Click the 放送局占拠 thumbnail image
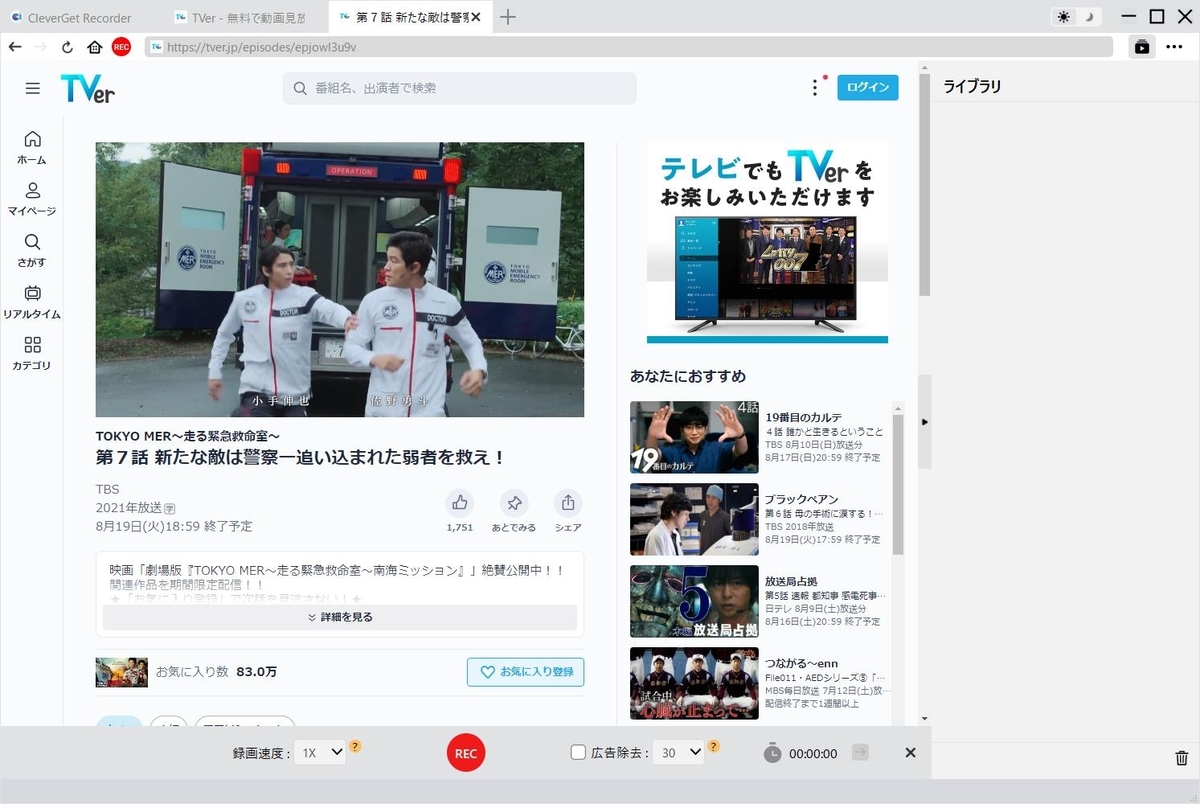Screen dimensions: 1200x804 point(694,601)
